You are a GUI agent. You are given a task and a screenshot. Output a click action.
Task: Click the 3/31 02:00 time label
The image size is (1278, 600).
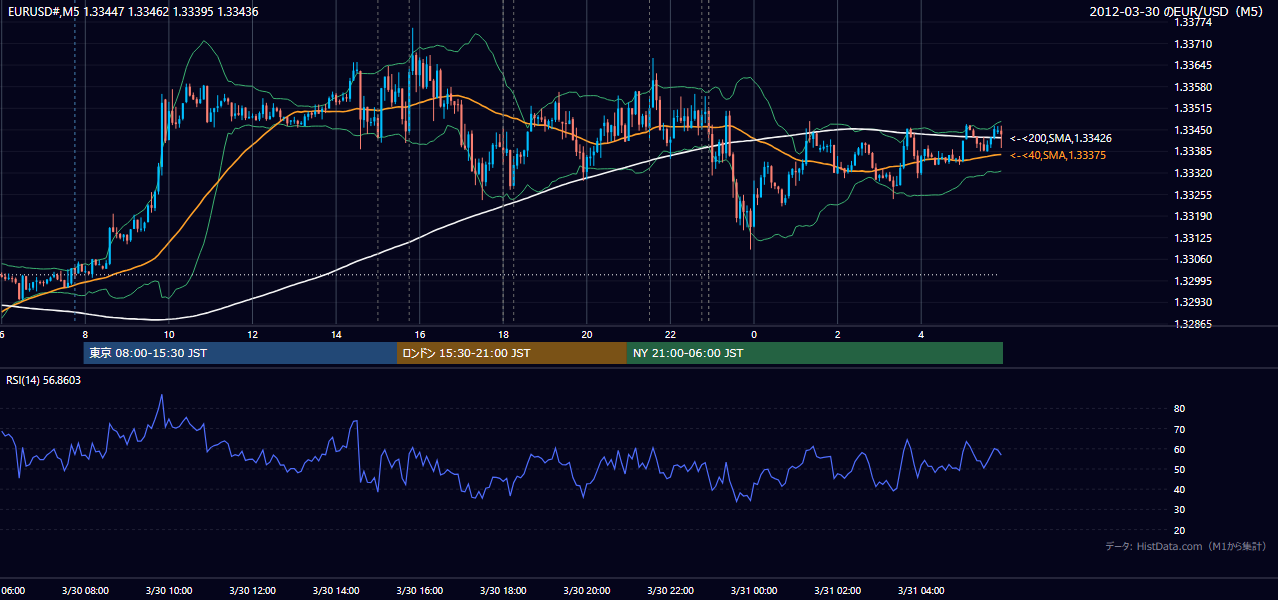837,591
